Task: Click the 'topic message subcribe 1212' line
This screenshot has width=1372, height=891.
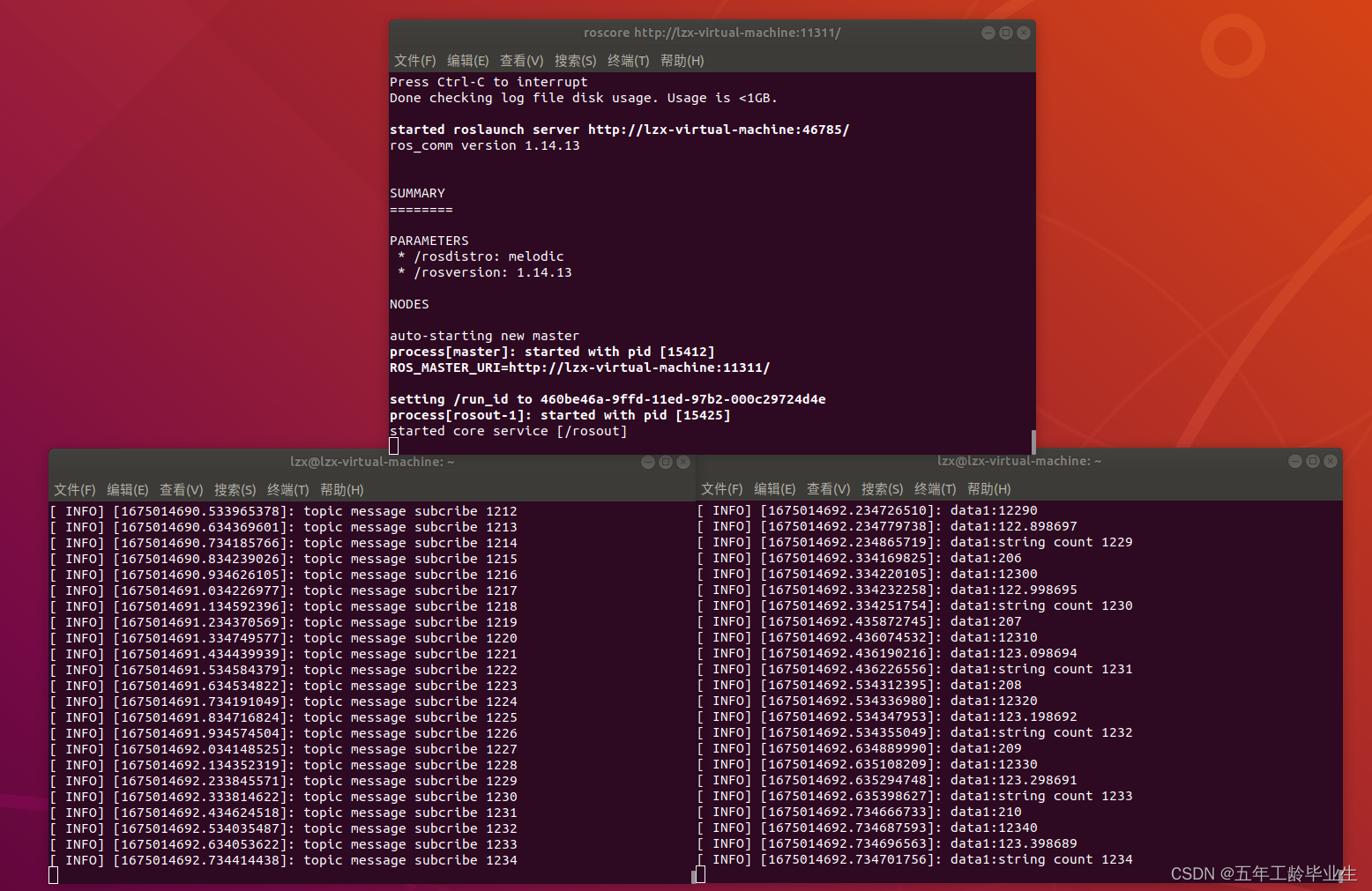Action: pyautogui.click(x=283, y=511)
